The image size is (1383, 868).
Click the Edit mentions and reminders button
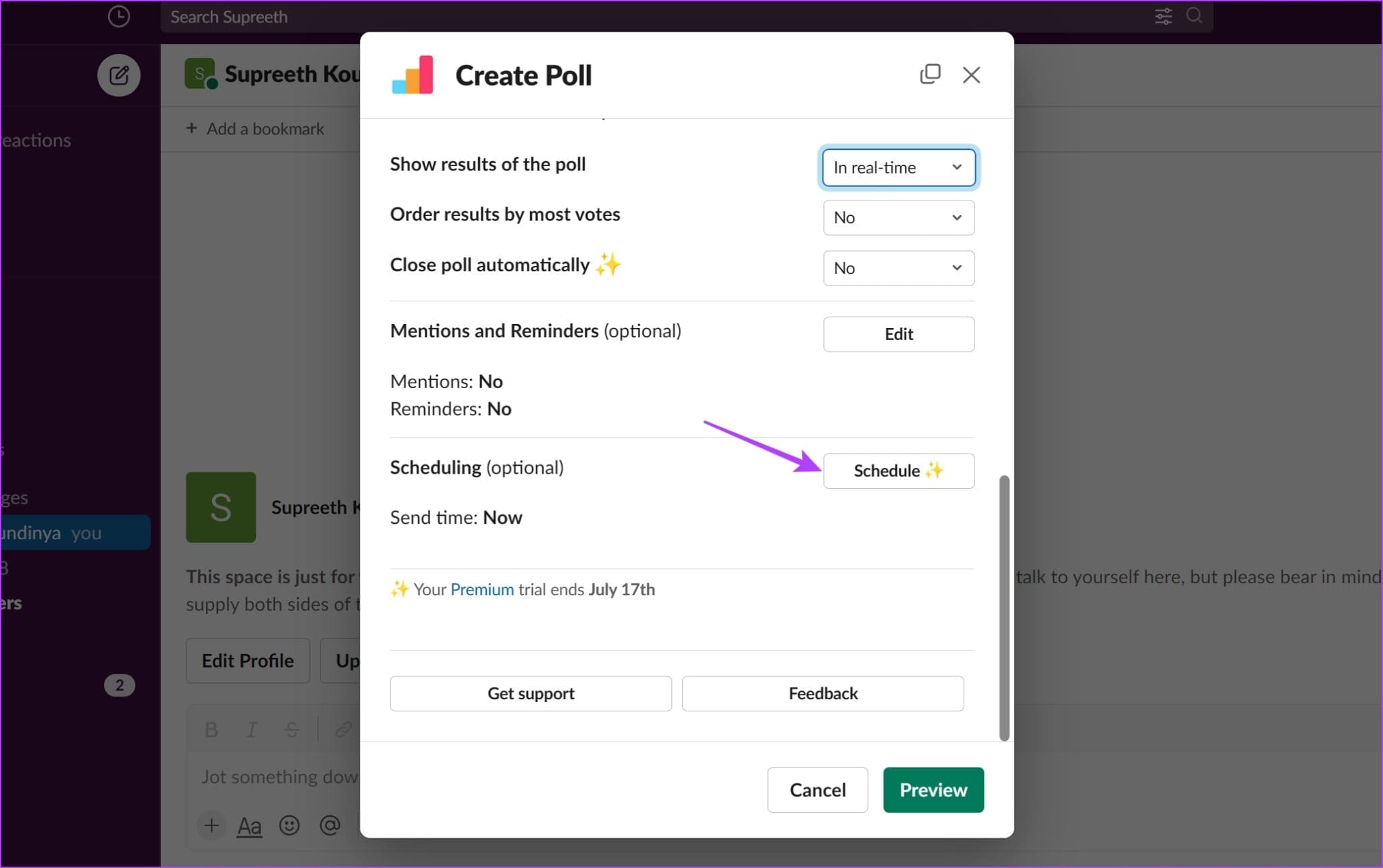tap(897, 334)
